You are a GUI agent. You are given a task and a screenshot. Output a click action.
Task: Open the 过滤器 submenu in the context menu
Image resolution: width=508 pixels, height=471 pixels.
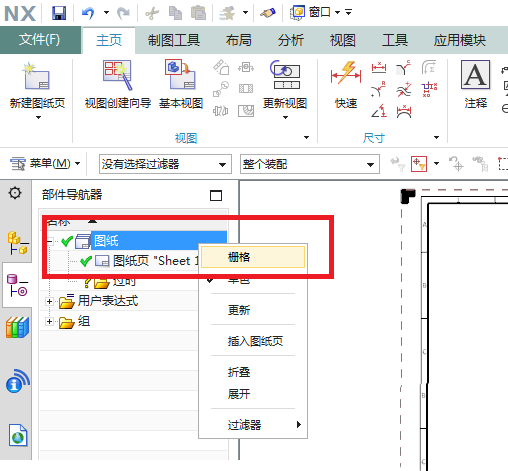[253, 425]
